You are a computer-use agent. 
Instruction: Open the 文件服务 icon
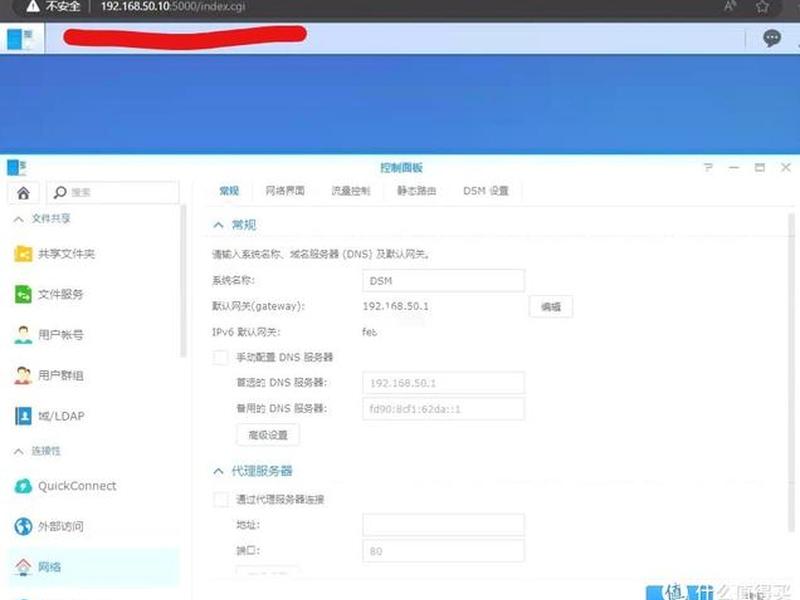point(23,294)
